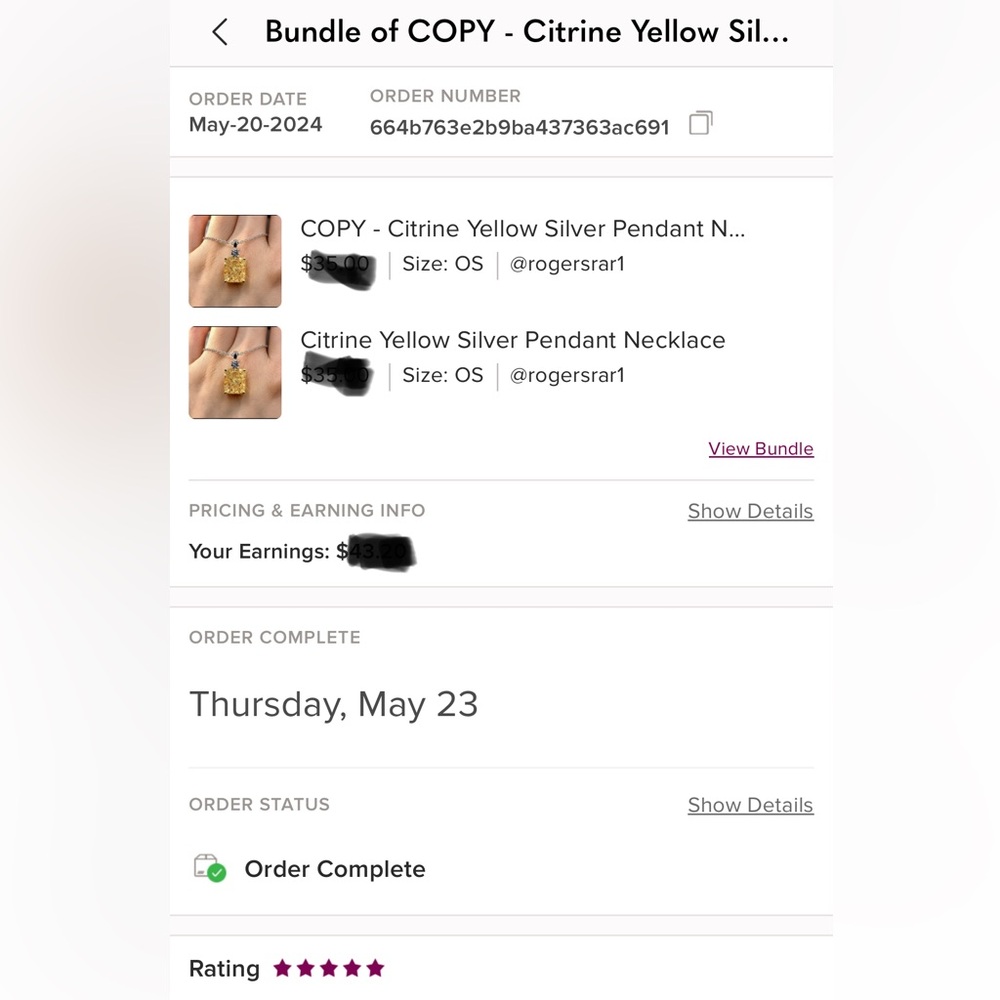Show details for Pricing & Earning Info

750,511
